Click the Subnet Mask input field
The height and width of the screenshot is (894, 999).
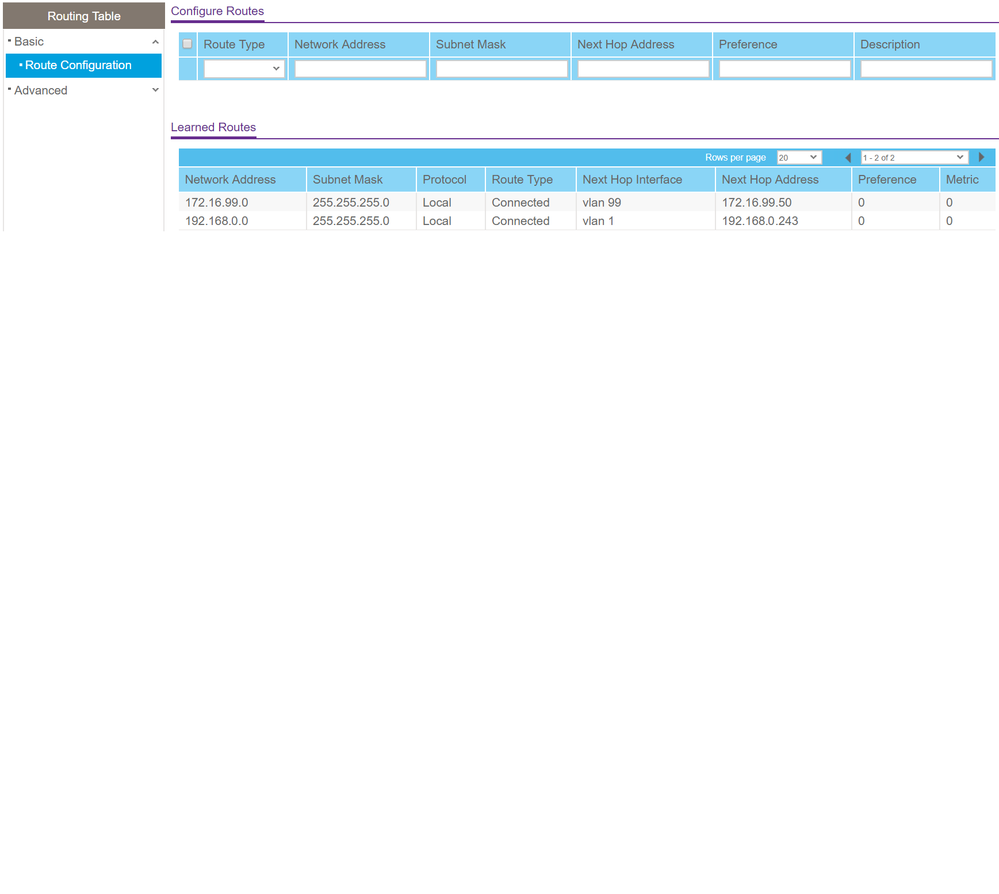pos(501,69)
